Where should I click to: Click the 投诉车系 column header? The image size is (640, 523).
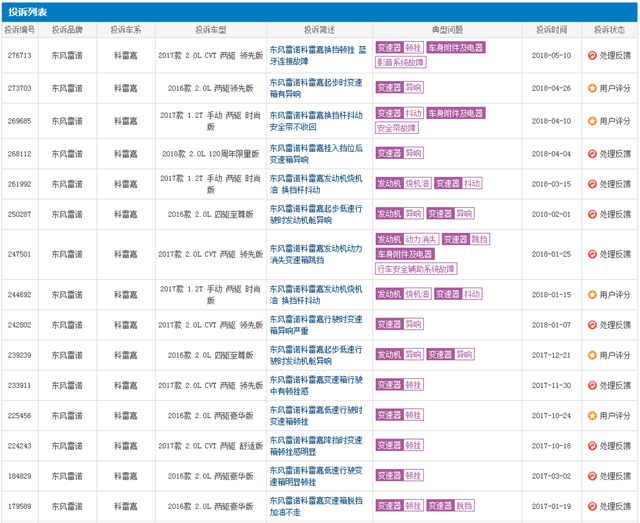(126, 30)
